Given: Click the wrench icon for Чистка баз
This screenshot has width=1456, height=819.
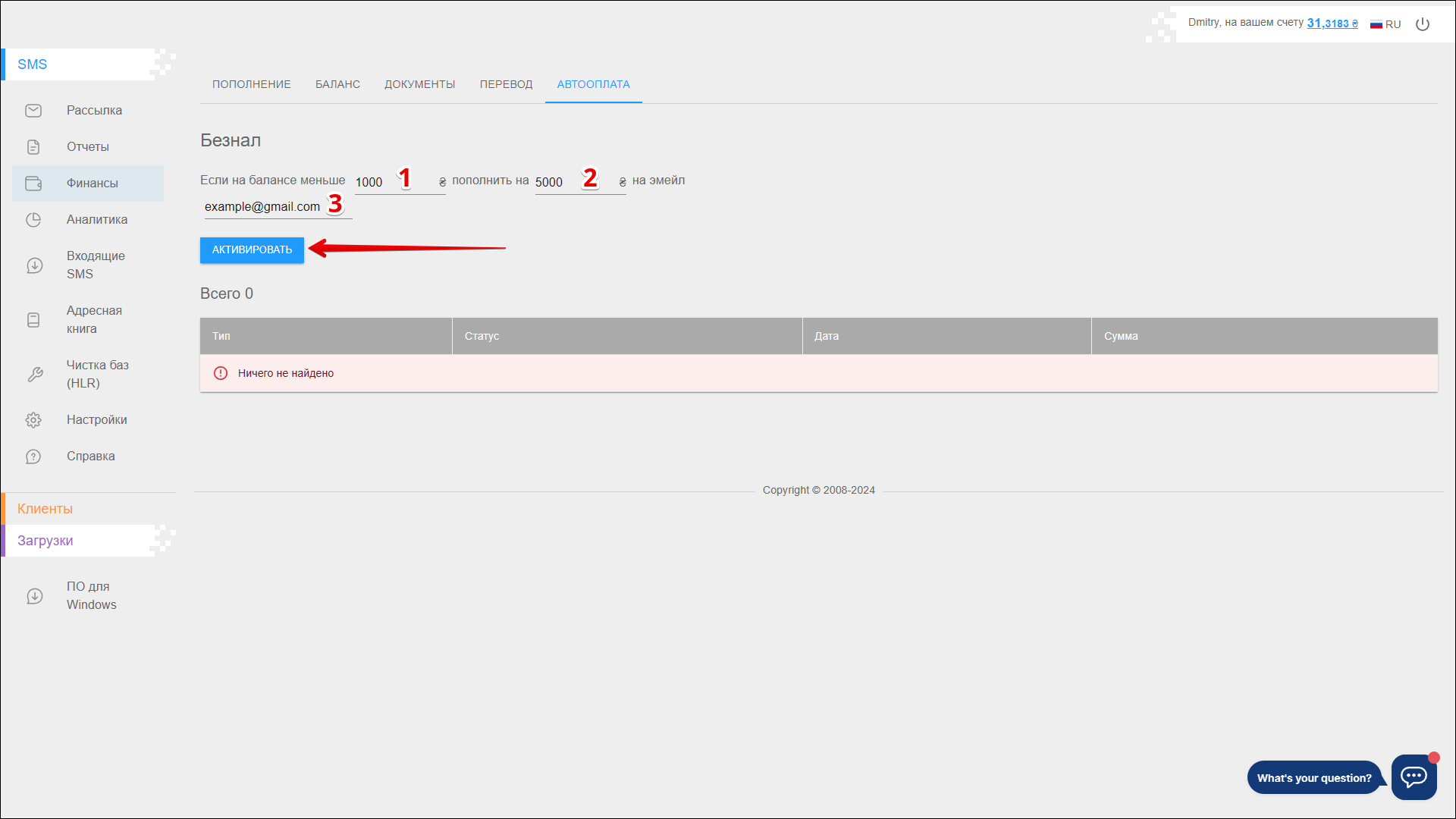Looking at the screenshot, I should pos(35,375).
